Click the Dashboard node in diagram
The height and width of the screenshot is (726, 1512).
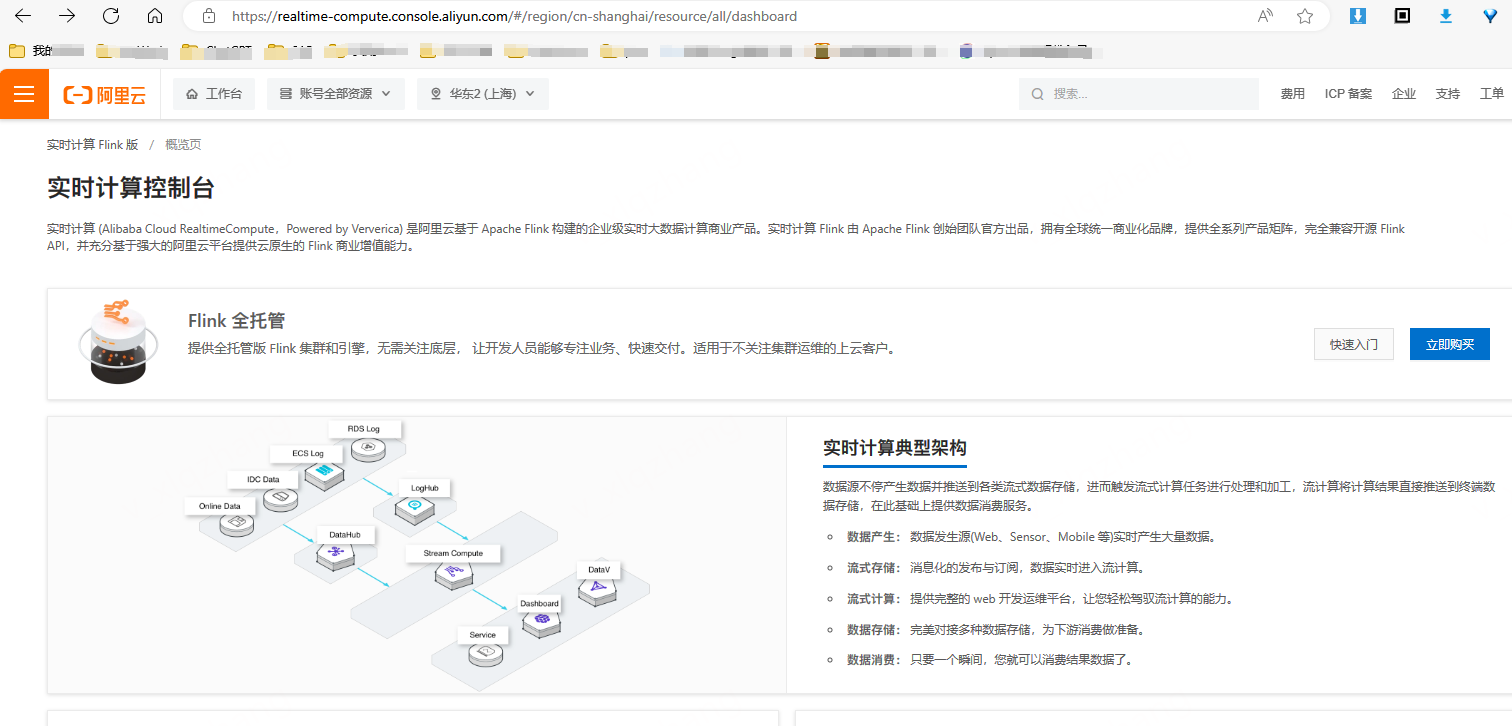tap(540, 615)
